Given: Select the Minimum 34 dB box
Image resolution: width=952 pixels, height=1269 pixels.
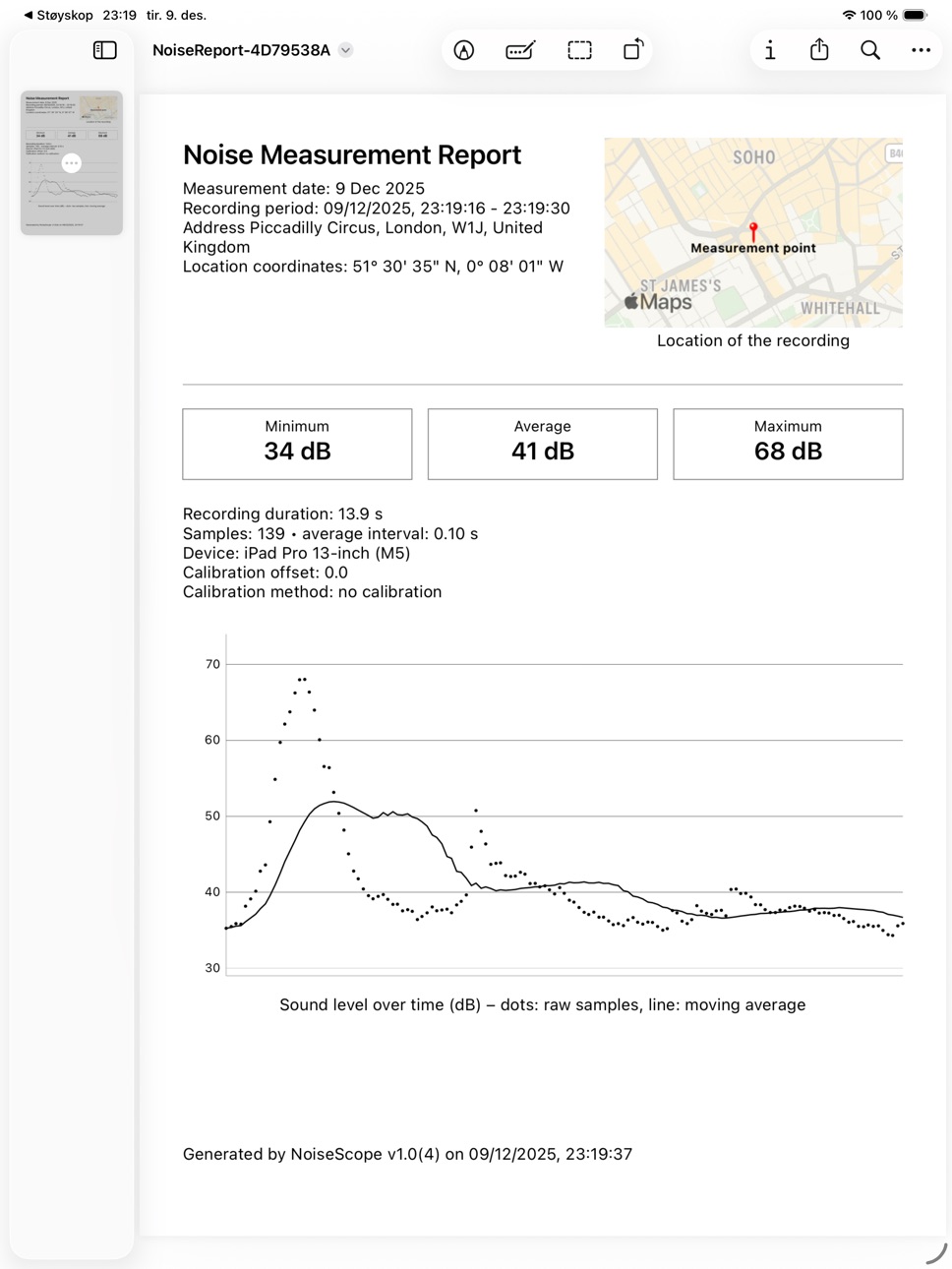Looking at the screenshot, I should click(297, 444).
